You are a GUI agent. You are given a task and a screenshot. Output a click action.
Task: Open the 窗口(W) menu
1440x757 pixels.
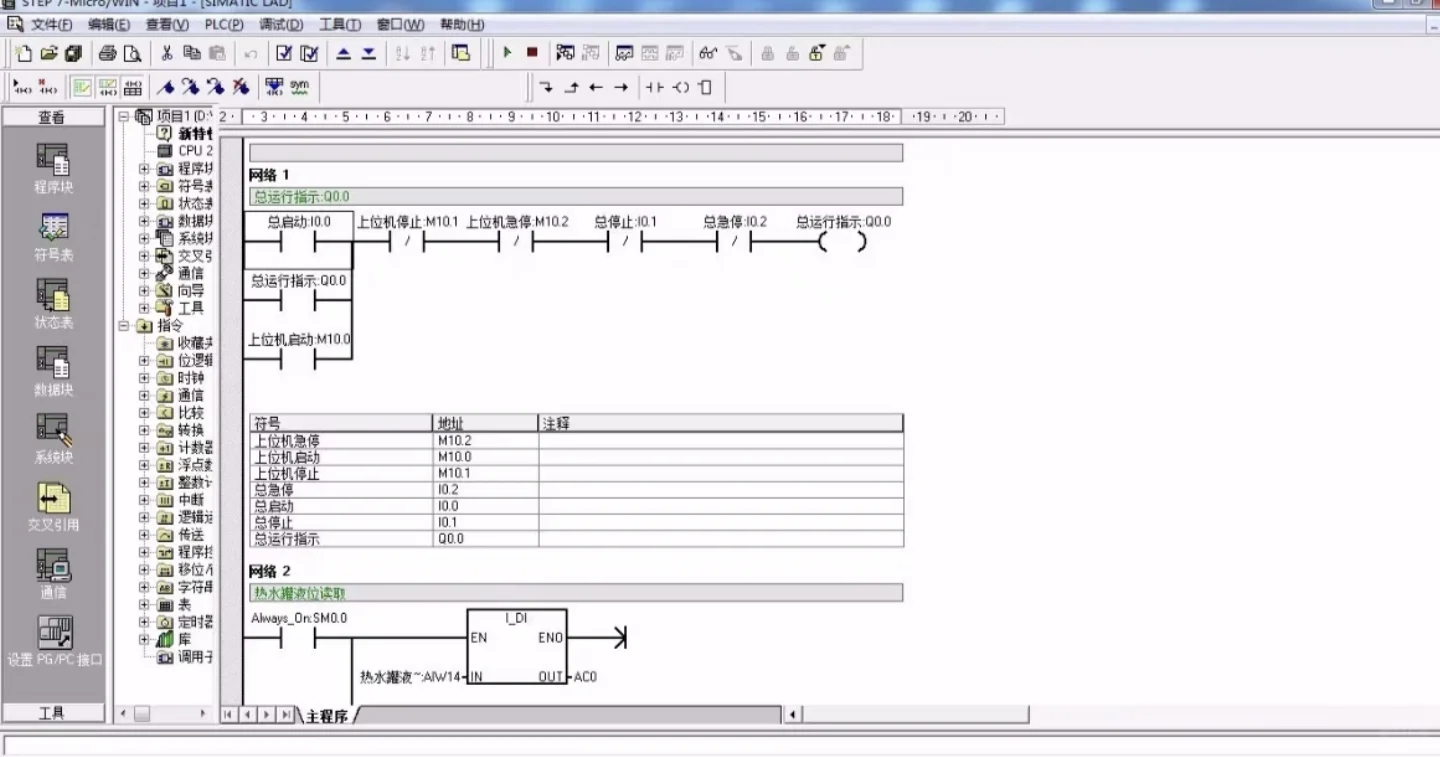coord(400,24)
